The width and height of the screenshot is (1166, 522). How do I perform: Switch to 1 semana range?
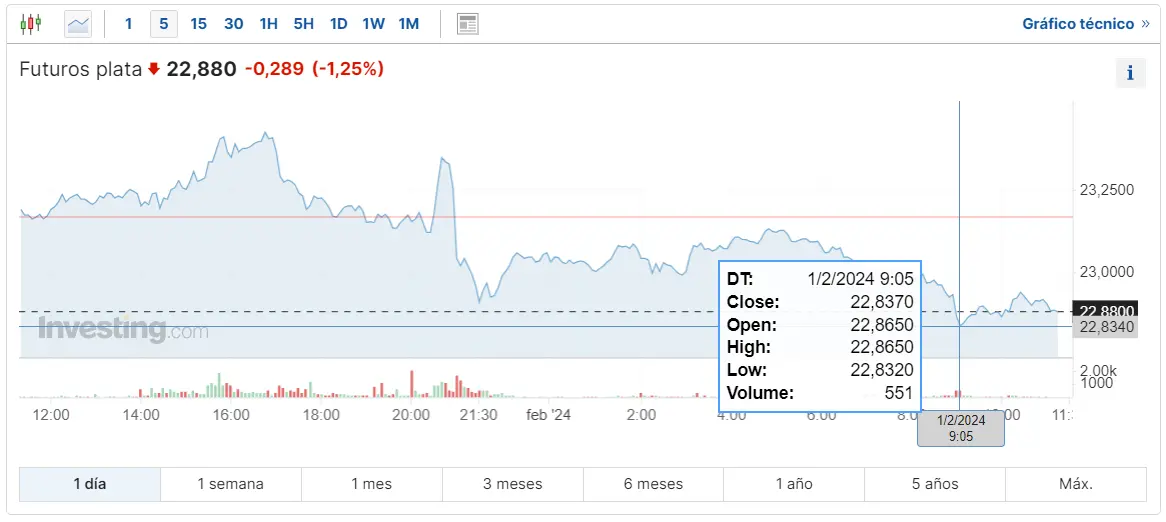click(x=230, y=484)
